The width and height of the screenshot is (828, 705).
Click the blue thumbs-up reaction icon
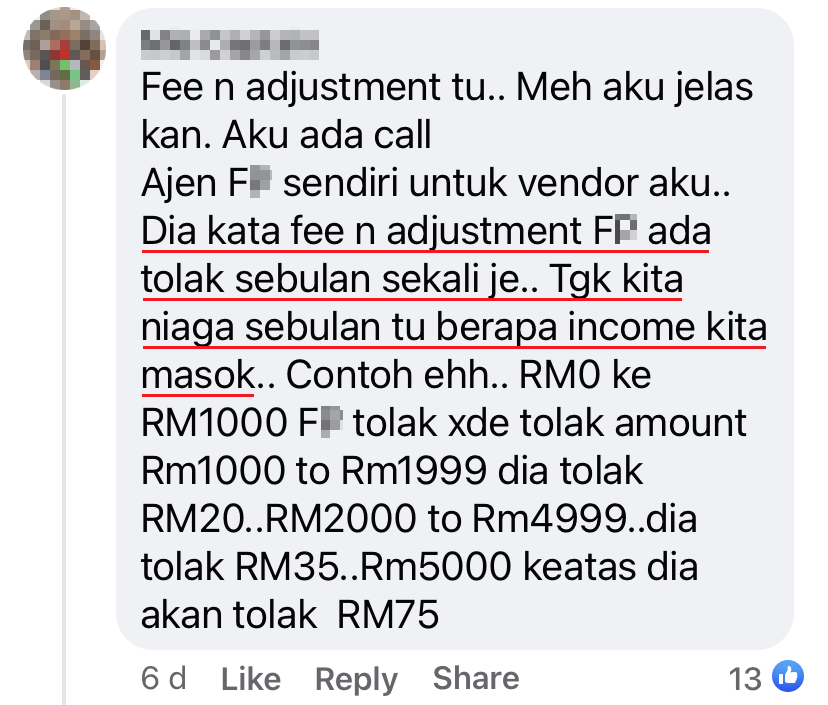(788, 676)
